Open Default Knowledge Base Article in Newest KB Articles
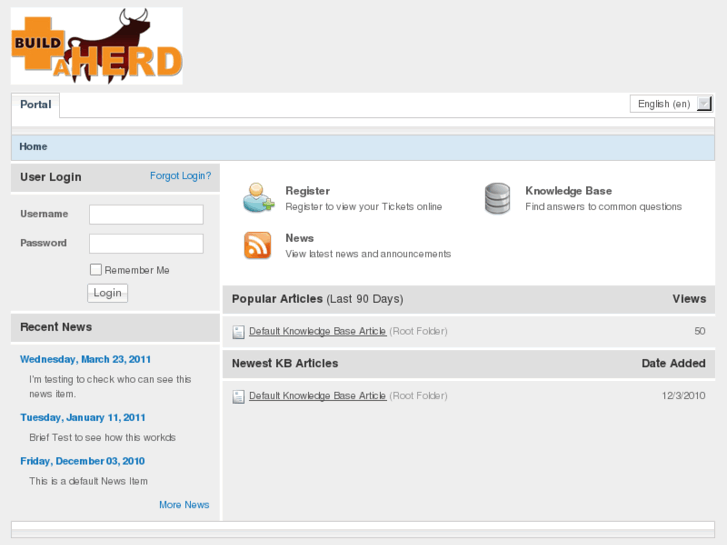 click(x=318, y=396)
